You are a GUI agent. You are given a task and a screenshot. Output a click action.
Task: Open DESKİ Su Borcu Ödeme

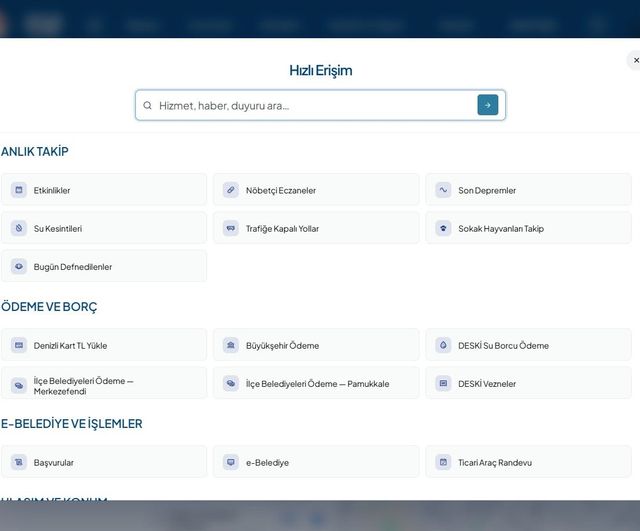[529, 345]
